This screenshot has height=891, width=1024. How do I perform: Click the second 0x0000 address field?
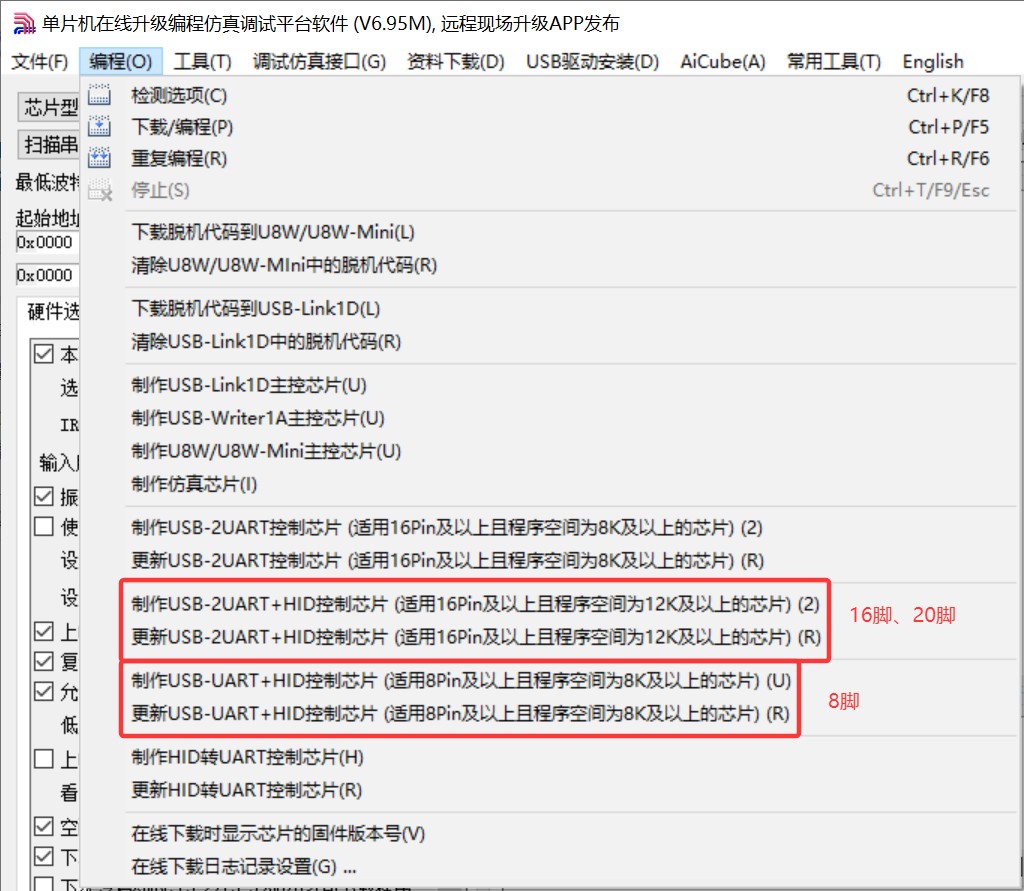(x=47, y=275)
